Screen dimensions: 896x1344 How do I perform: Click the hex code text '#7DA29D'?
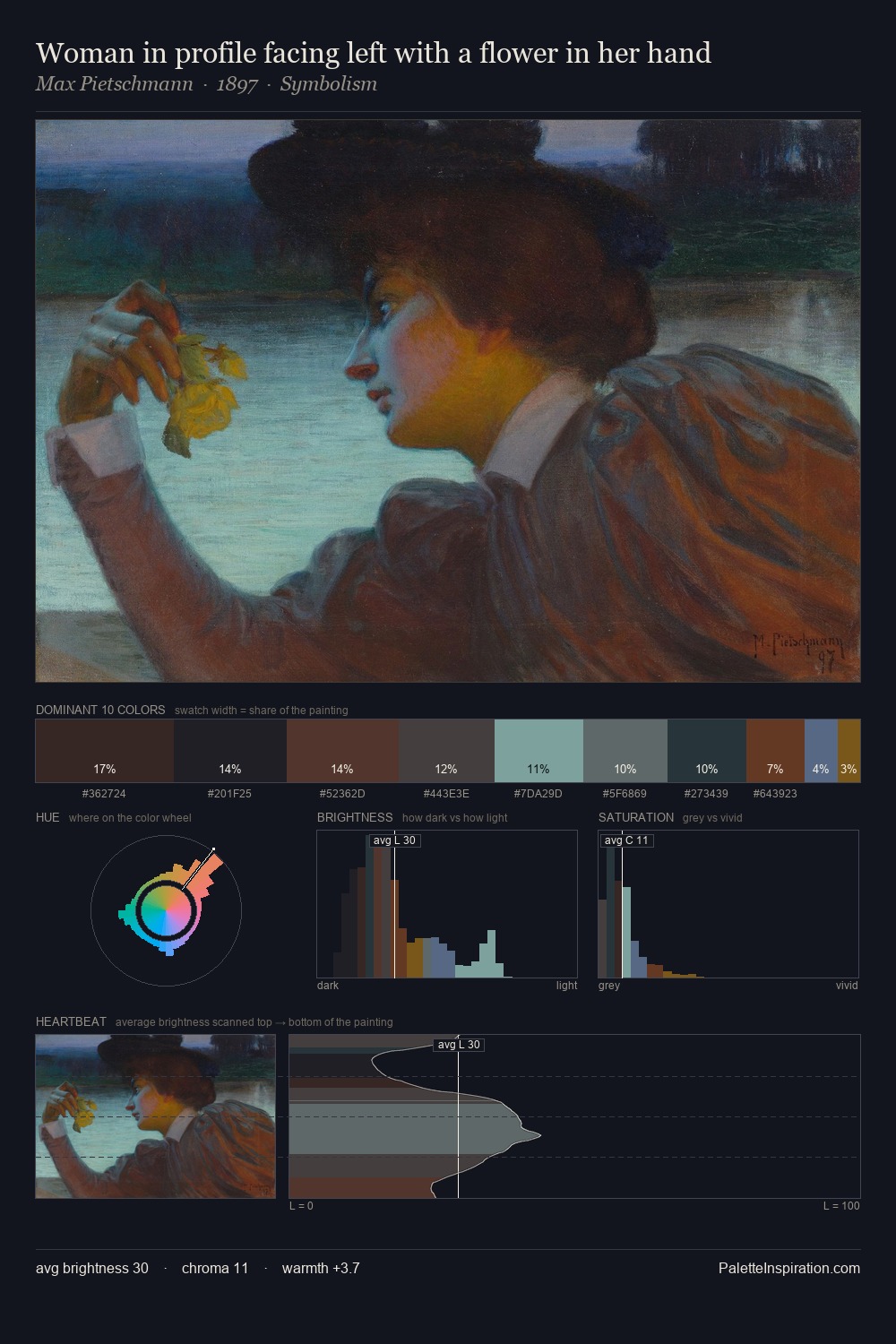click(538, 793)
